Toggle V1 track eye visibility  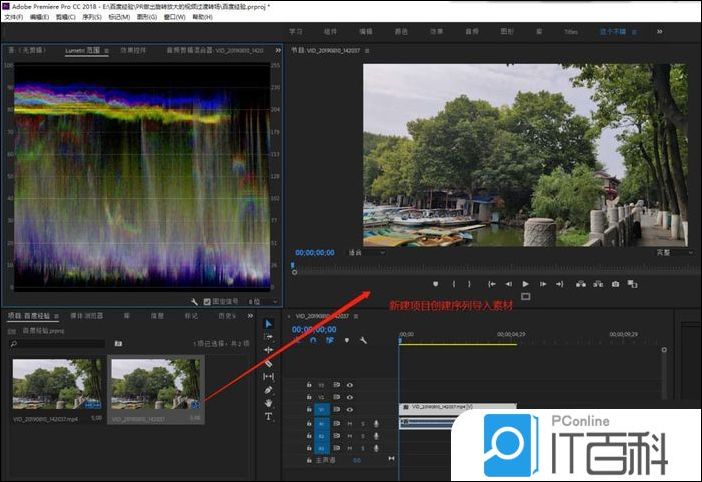350,409
